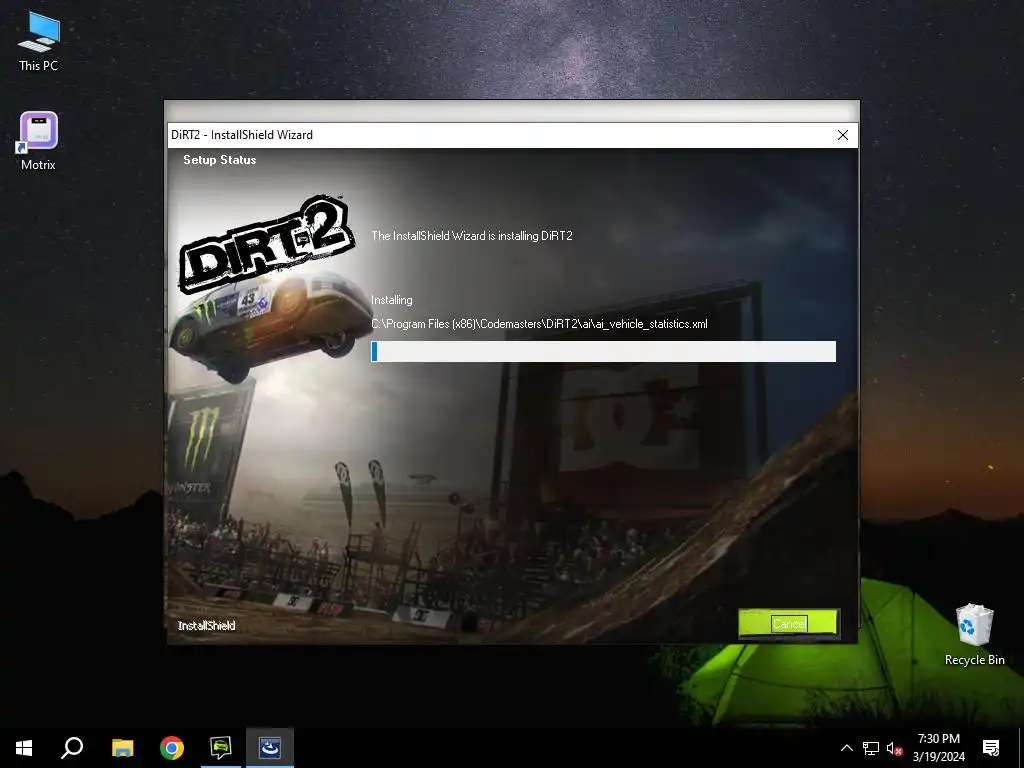Click the muted volume tray icon

click(894, 748)
